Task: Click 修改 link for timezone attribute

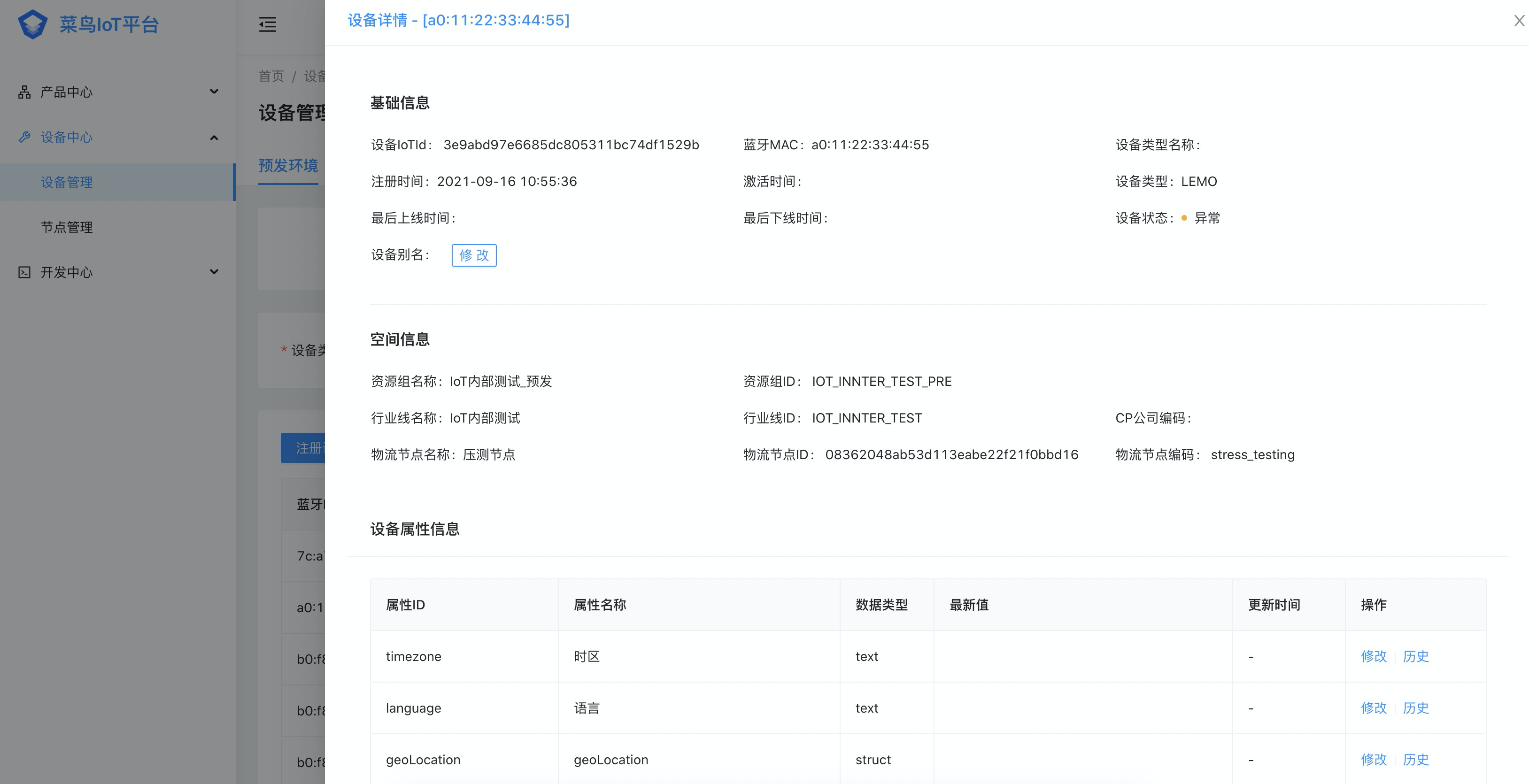Action: click(x=1374, y=656)
